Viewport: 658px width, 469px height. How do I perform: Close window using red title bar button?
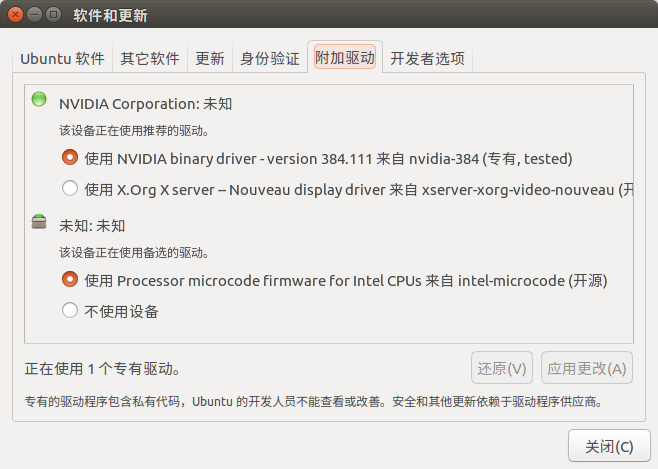click(x=17, y=15)
